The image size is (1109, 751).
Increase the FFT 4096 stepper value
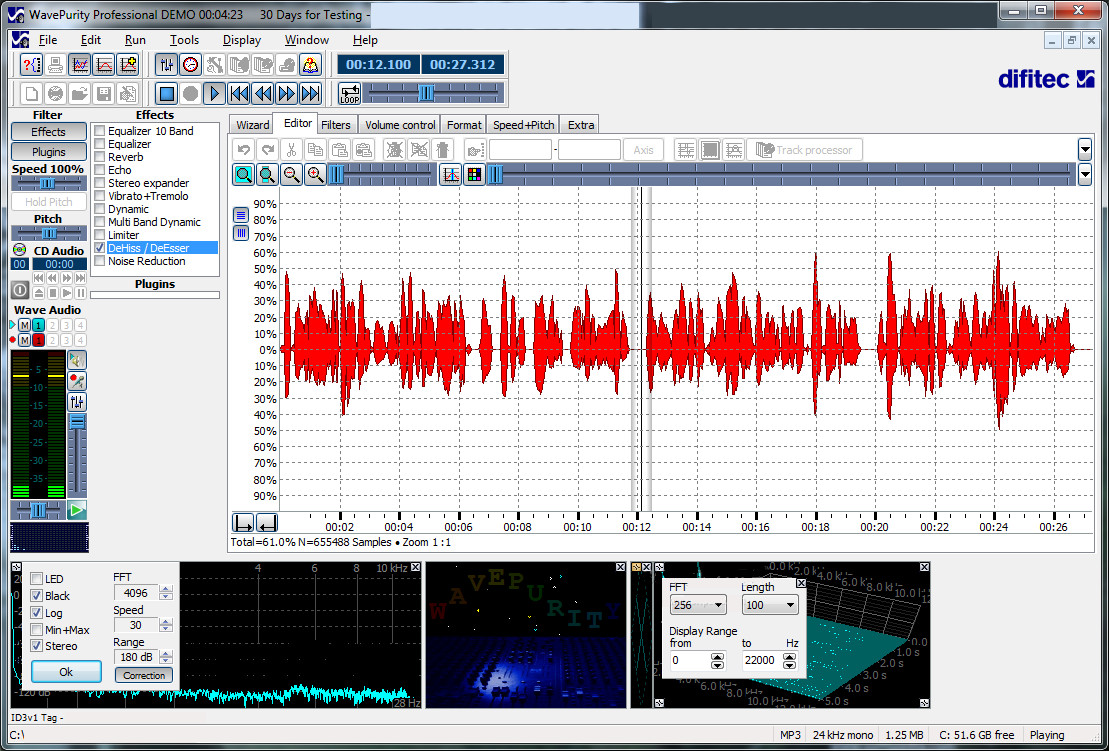pos(166,589)
